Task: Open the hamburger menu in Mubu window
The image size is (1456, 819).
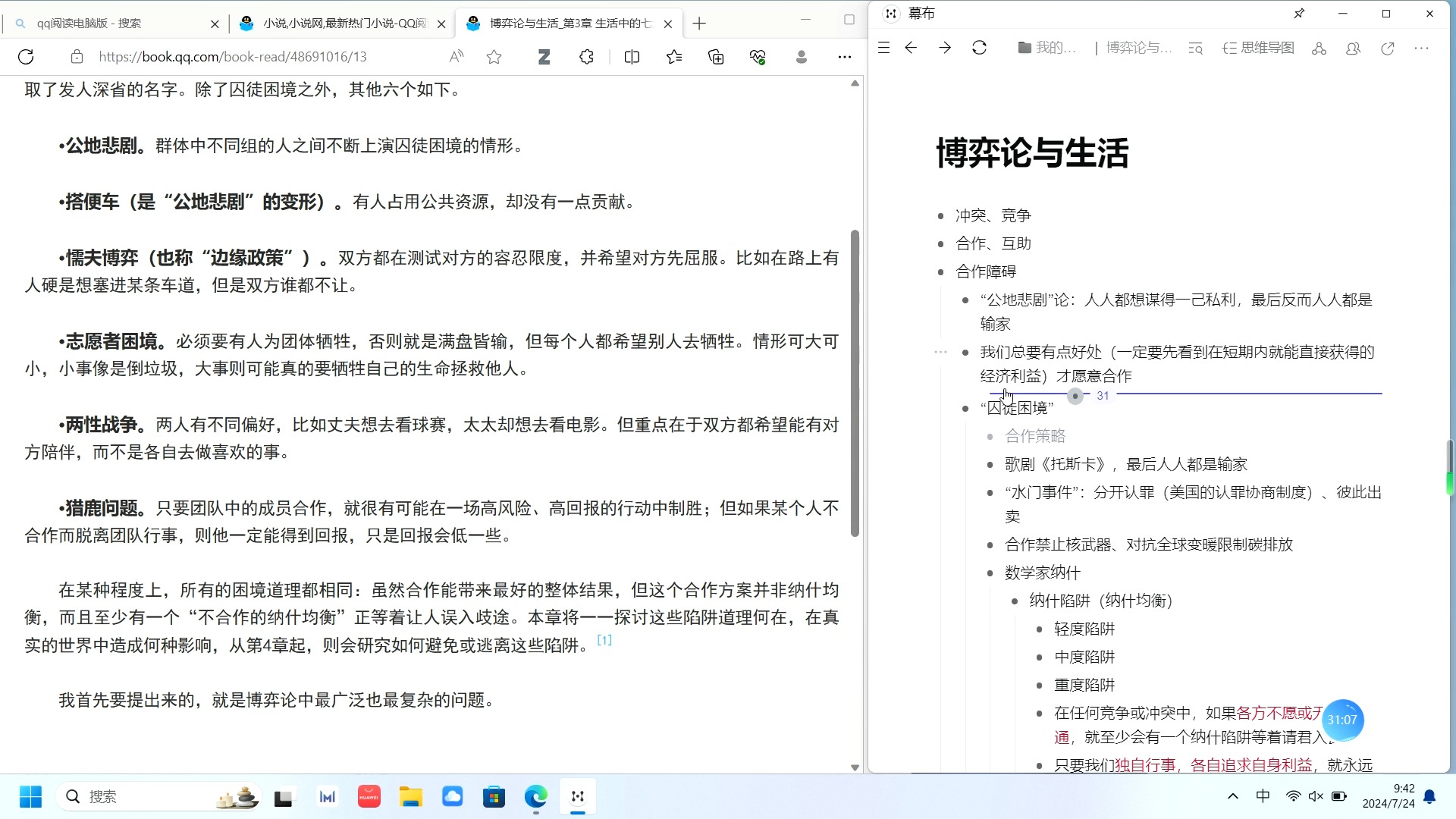Action: tap(883, 48)
